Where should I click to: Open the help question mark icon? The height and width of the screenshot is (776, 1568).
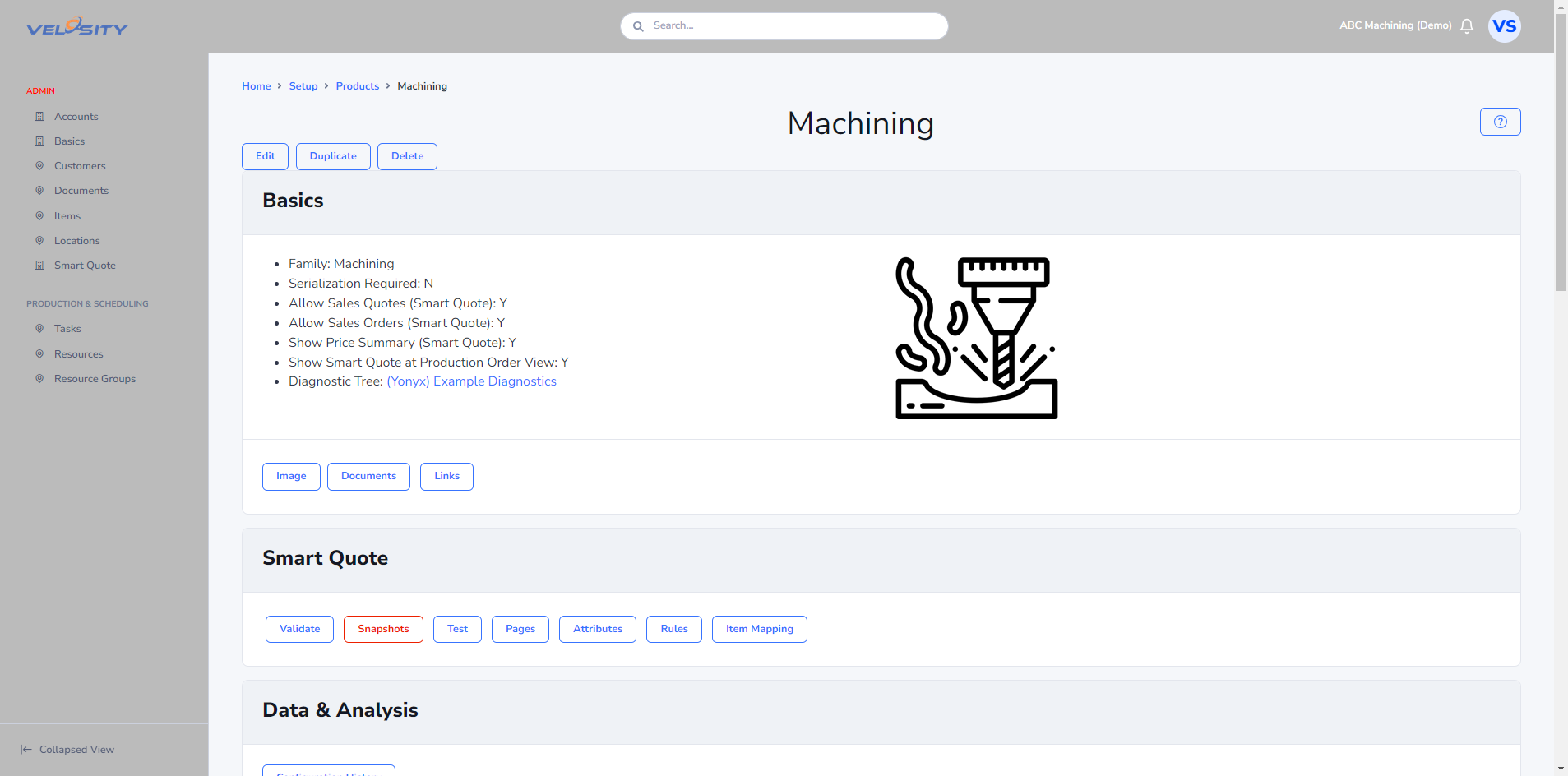pyautogui.click(x=1500, y=122)
